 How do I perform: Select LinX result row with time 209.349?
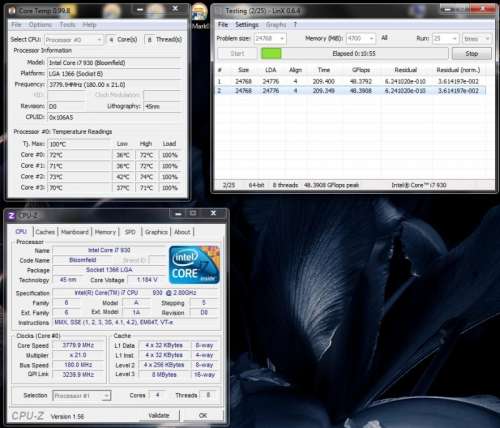[350, 91]
